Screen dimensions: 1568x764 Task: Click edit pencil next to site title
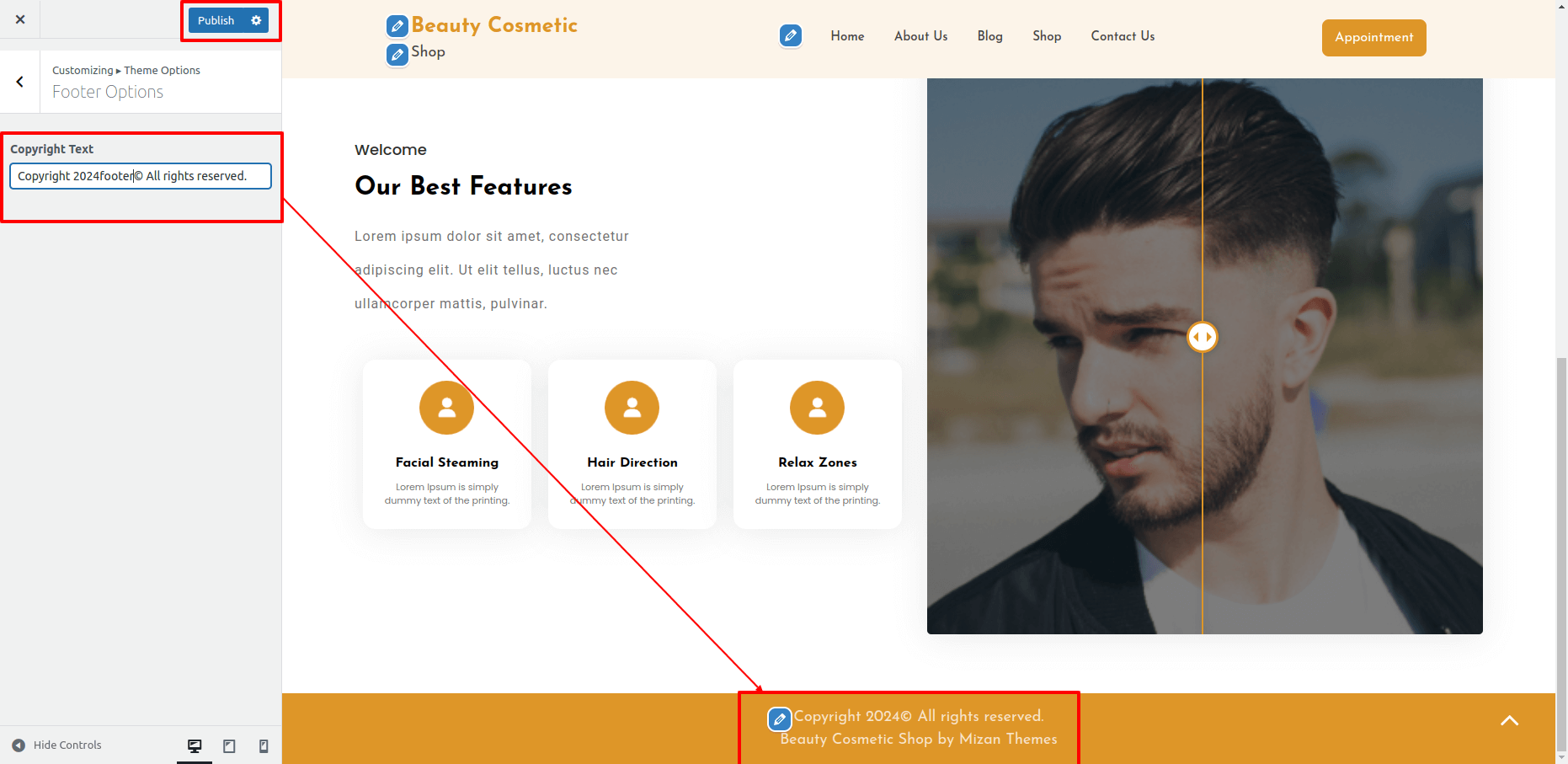tap(397, 26)
